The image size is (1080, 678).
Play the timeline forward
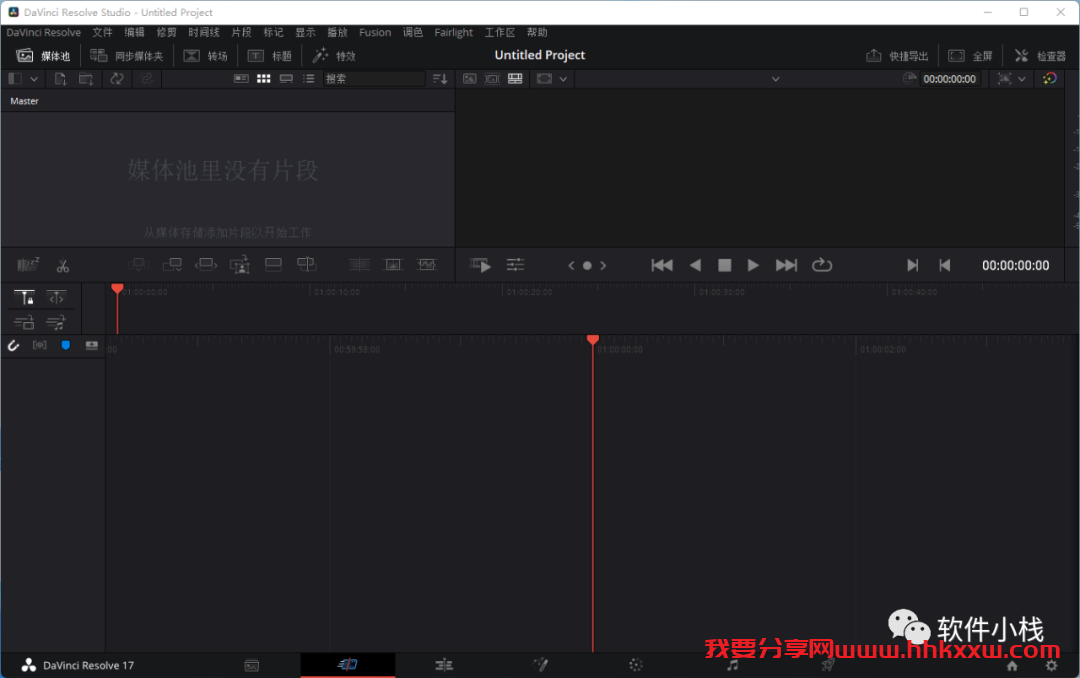pos(753,265)
